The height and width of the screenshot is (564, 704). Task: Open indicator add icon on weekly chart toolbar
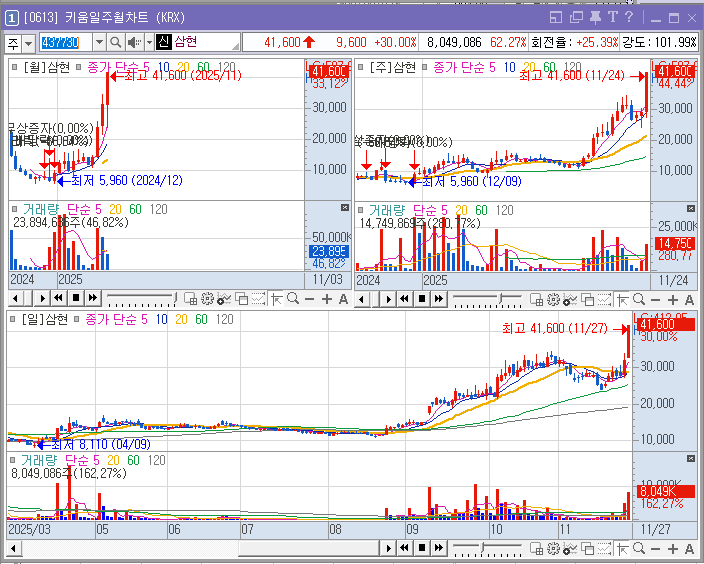click(x=570, y=300)
